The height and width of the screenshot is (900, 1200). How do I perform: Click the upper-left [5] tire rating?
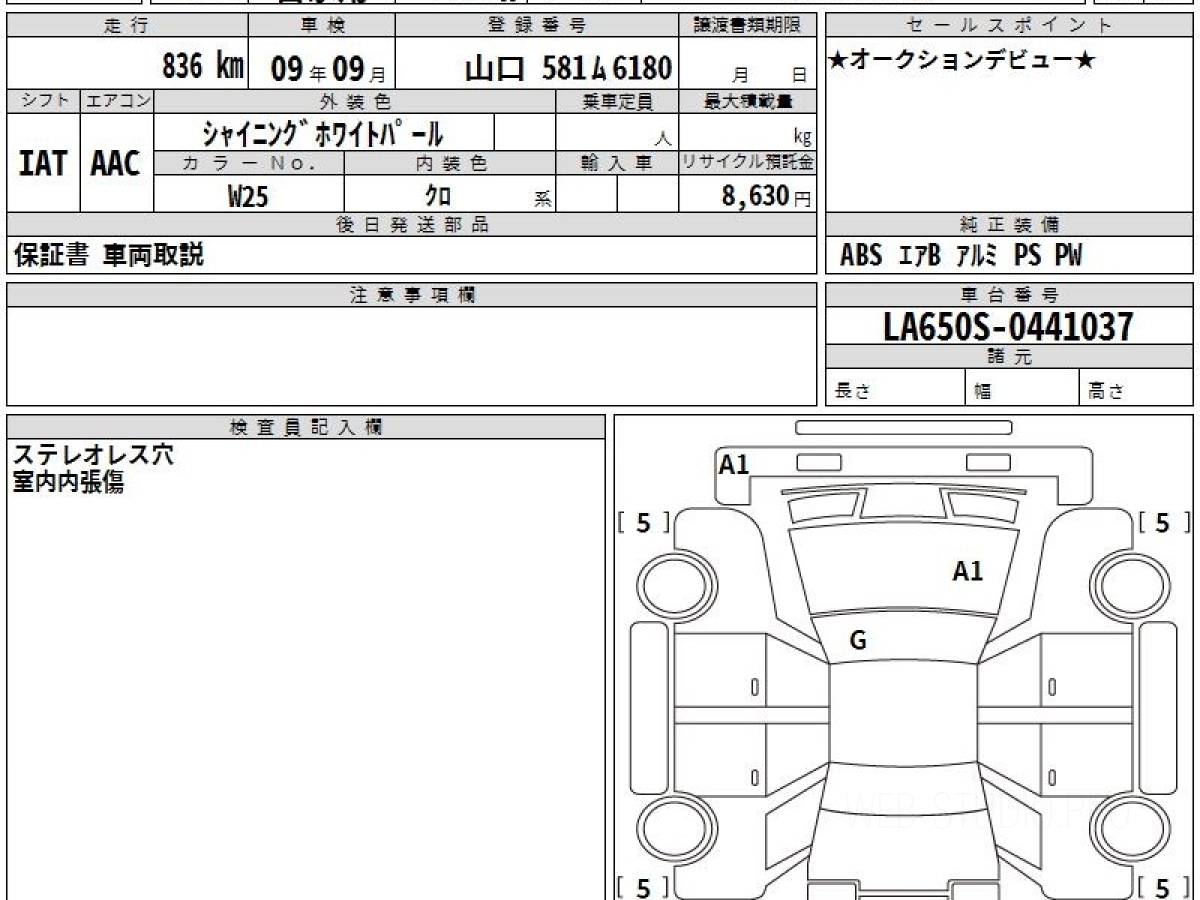tap(643, 522)
